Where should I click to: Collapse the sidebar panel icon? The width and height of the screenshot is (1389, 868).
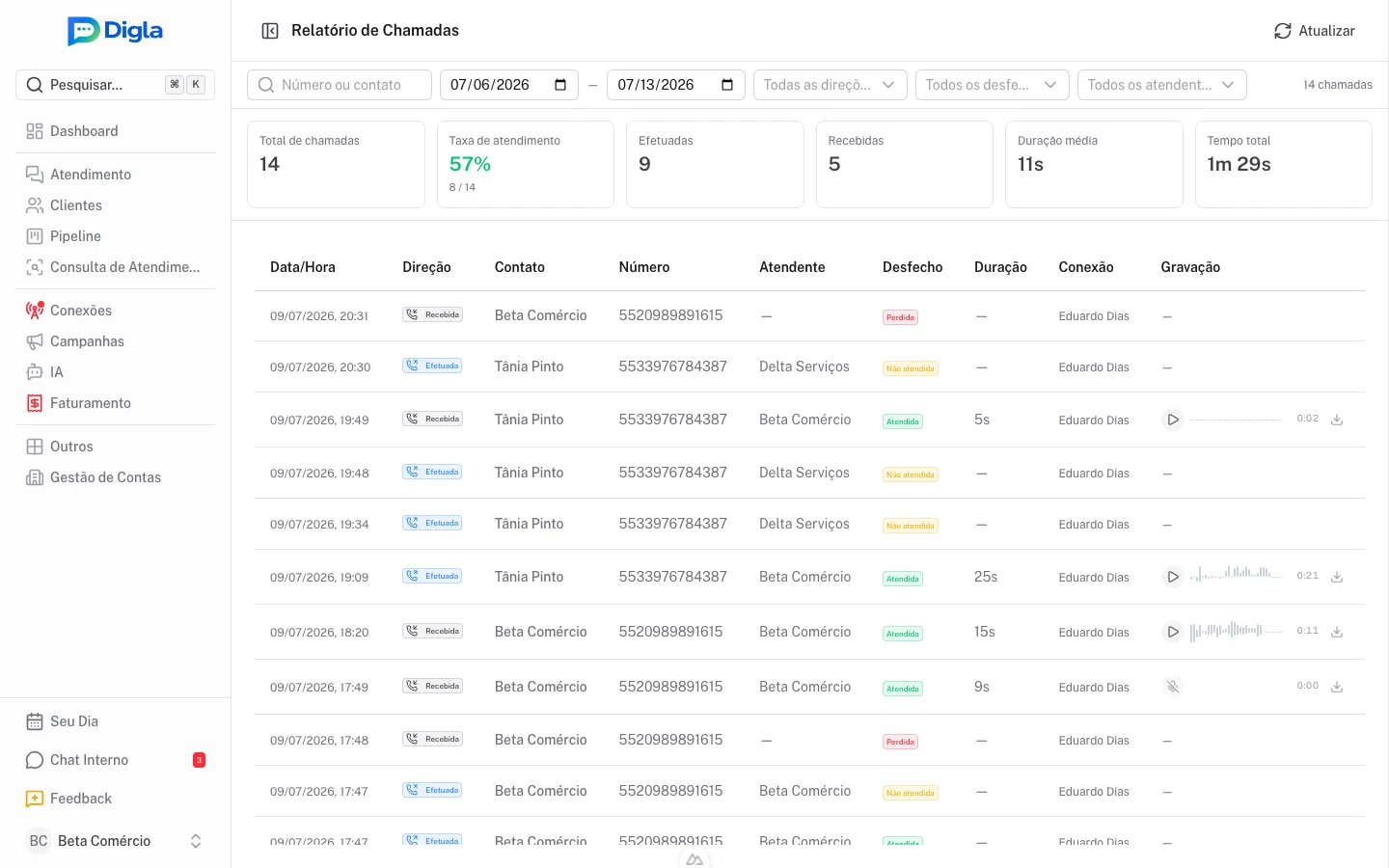click(x=270, y=31)
